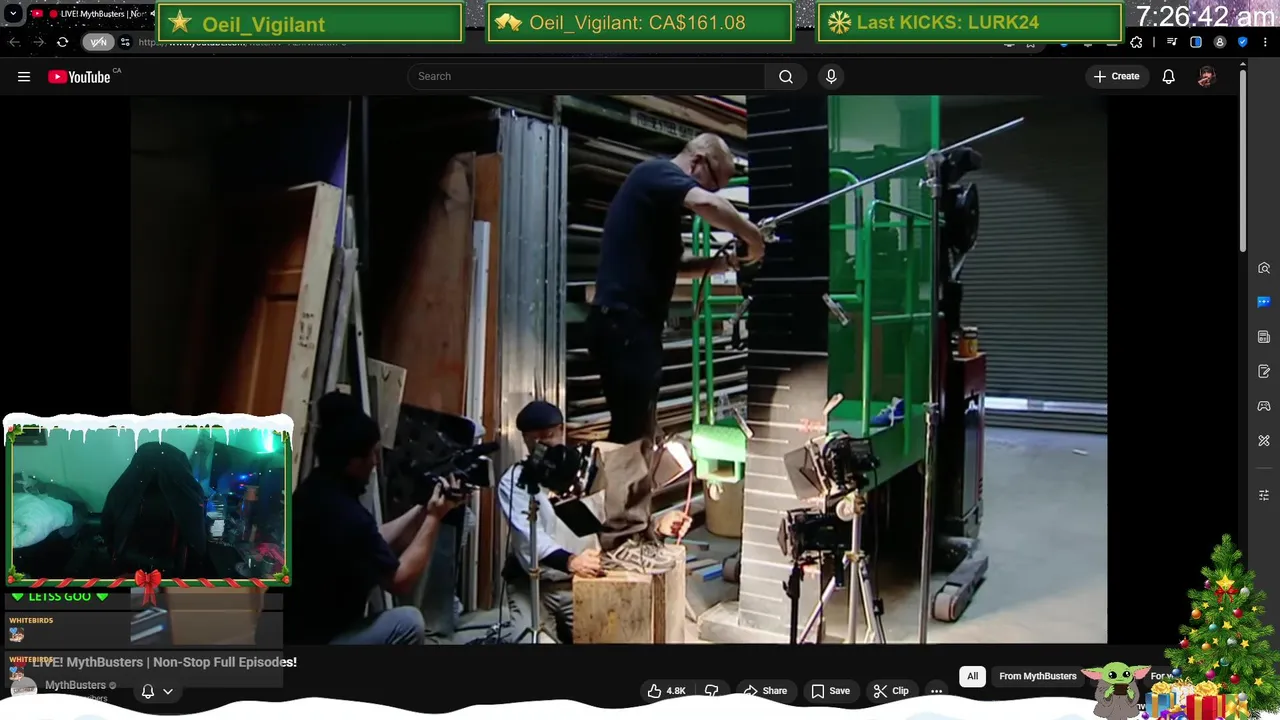The height and width of the screenshot is (720, 1280).
Task: Open the YouTube hamburger guide menu
Action: 24,76
